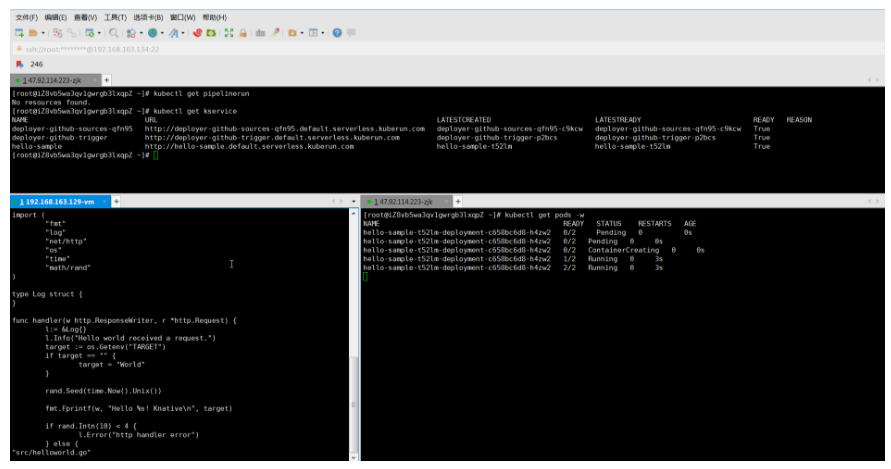Click the 246 quick command bookmark
Image resolution: width=891 pixels, height=469 pixels.
36,63
